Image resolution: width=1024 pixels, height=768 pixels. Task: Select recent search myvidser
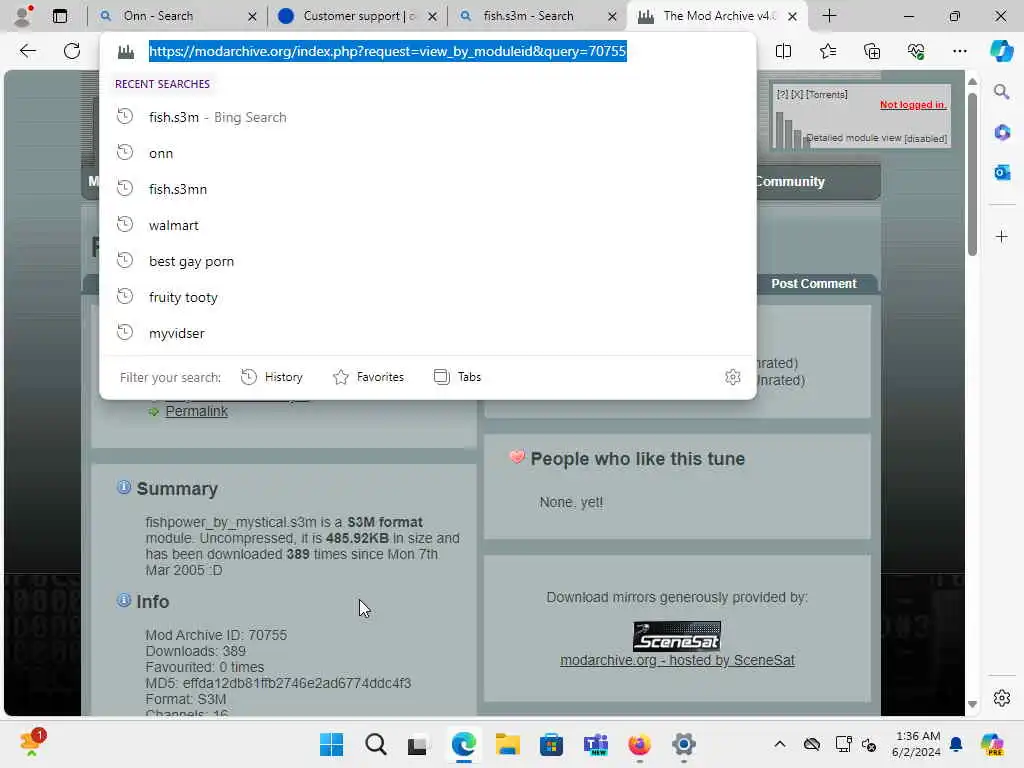click(x=428, y=333)
